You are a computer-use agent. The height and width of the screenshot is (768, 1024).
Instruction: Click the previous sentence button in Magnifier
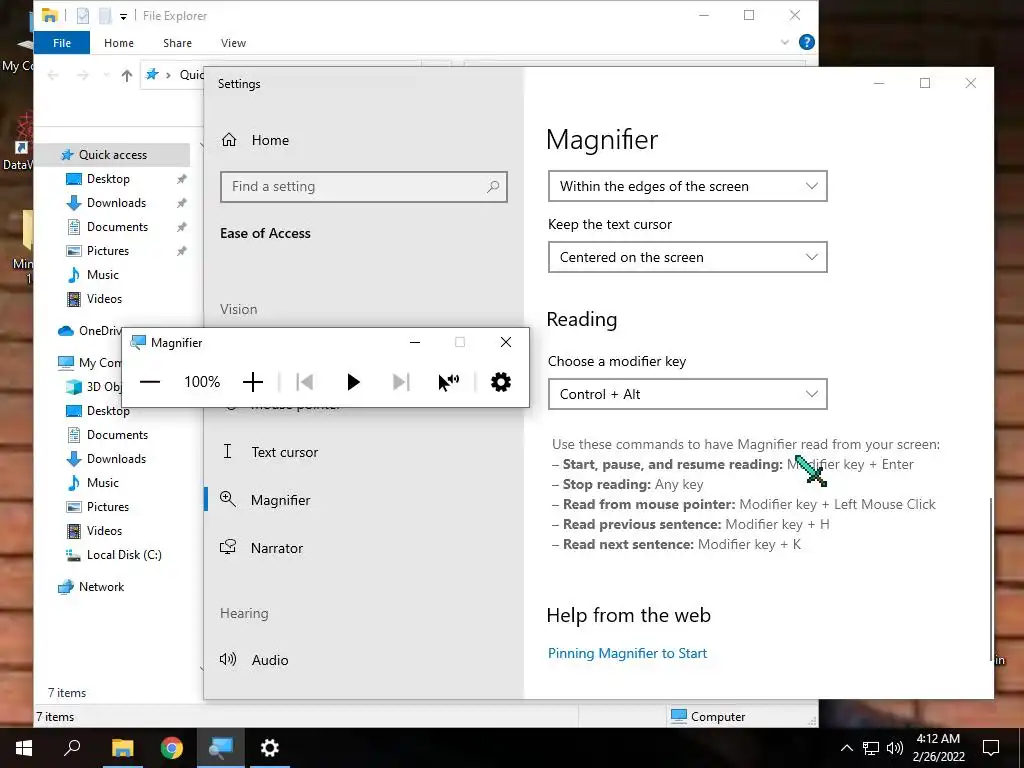tap(304, 382)
